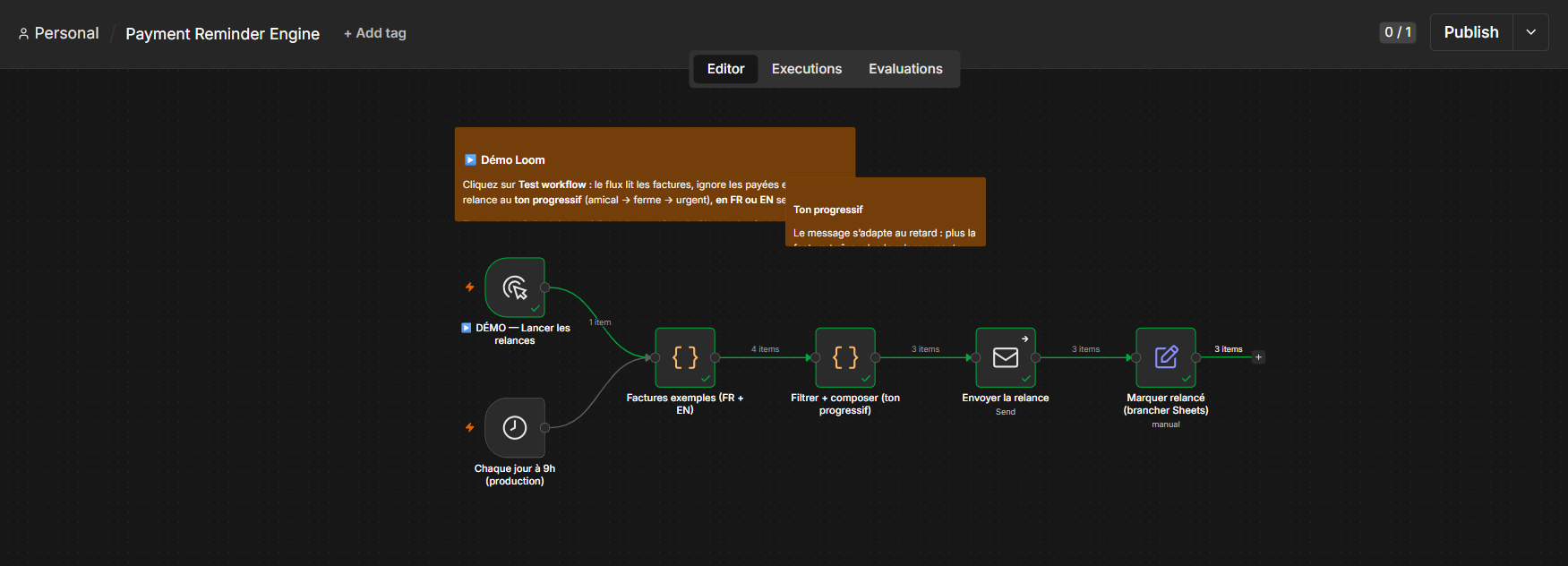Open the DÉMO manual trigger node
This screenshot has height=566, width=1568.
[x=515, y=287]
